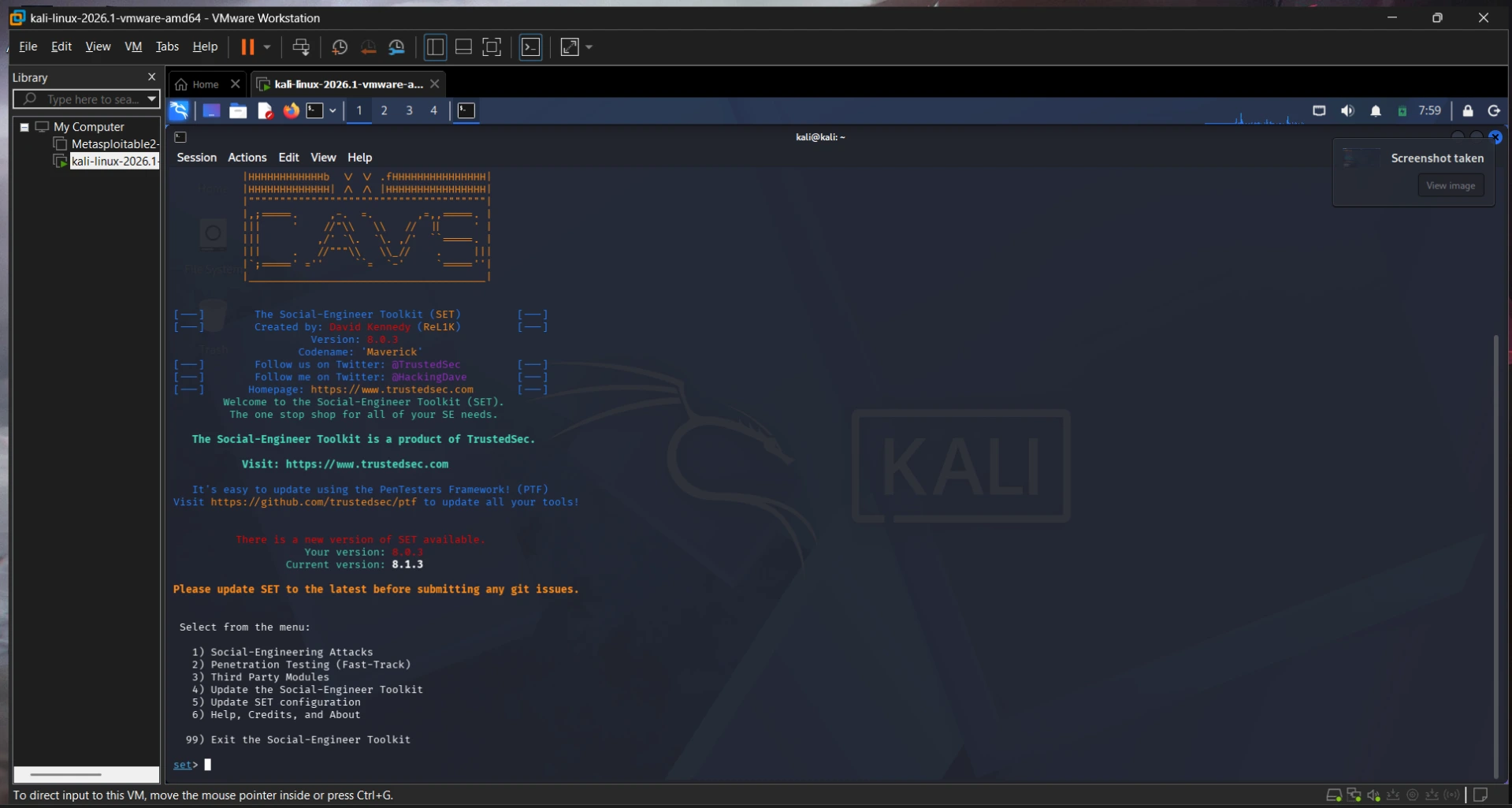Enter full screen mode
The image size is (1512, 808).
coord(492,47)
